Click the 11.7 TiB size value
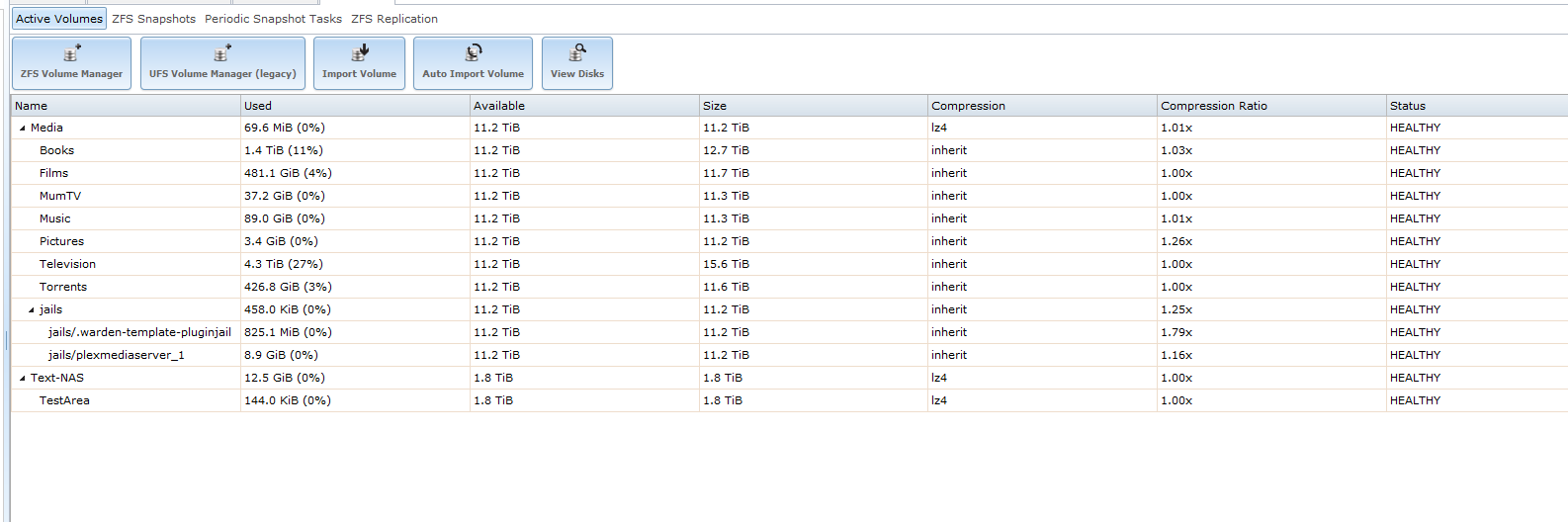Image resolution: width=1568 pixels, height=522 pixels. [x=726, y=173]
